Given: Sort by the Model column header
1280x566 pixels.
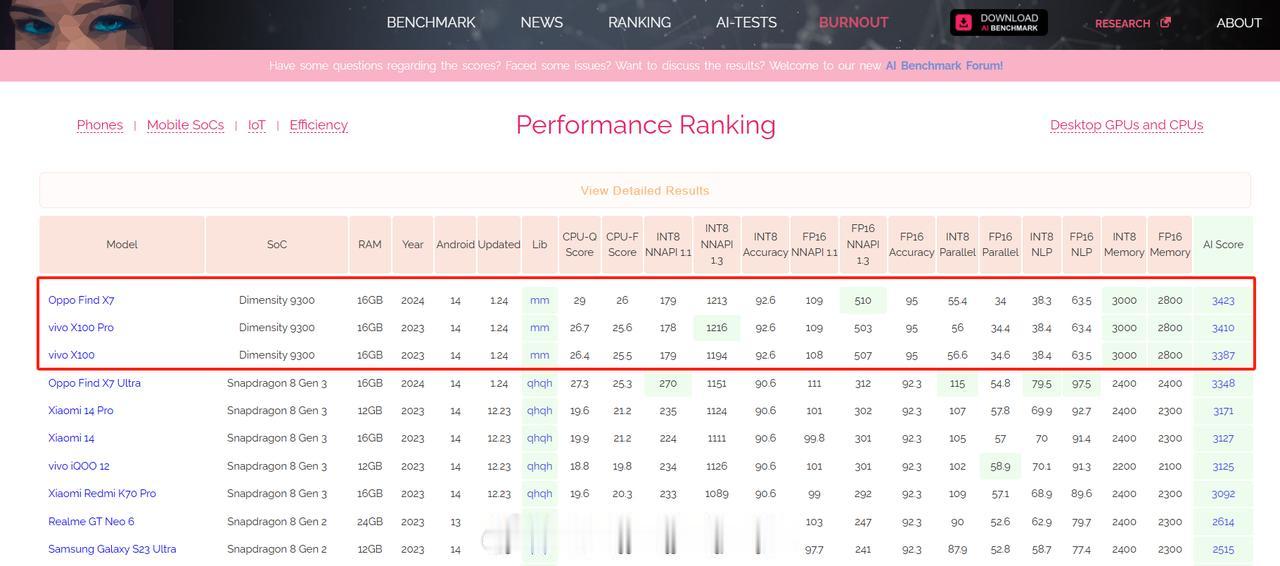Looking at the screenshot, I should (x=122, y=244).
